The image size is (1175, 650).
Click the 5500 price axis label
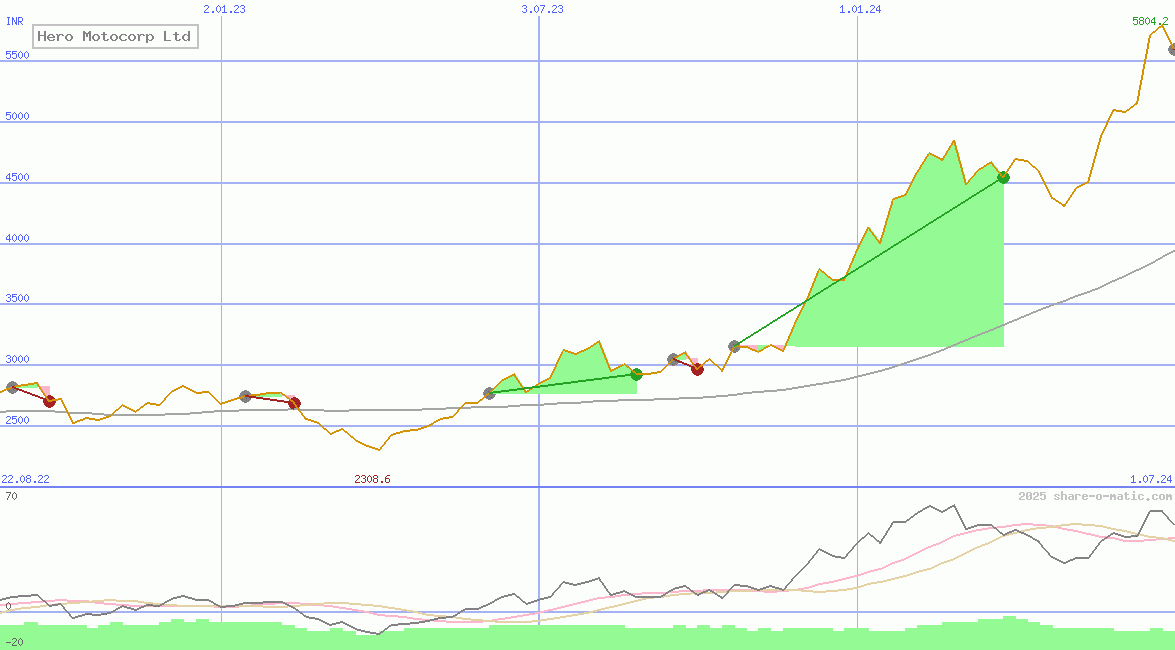(17, 55)
